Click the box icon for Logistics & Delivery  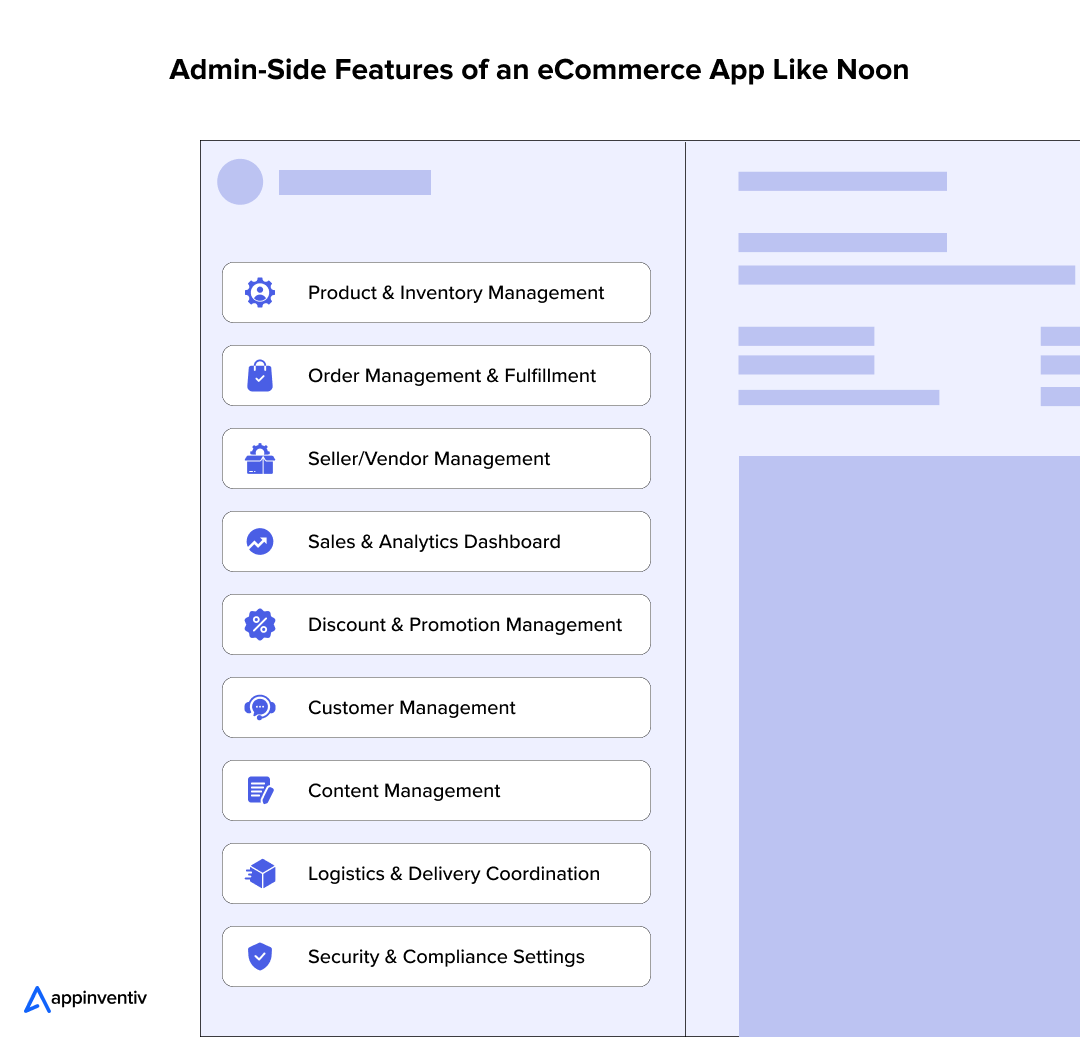pyautogui.click(x=260, y=873)
